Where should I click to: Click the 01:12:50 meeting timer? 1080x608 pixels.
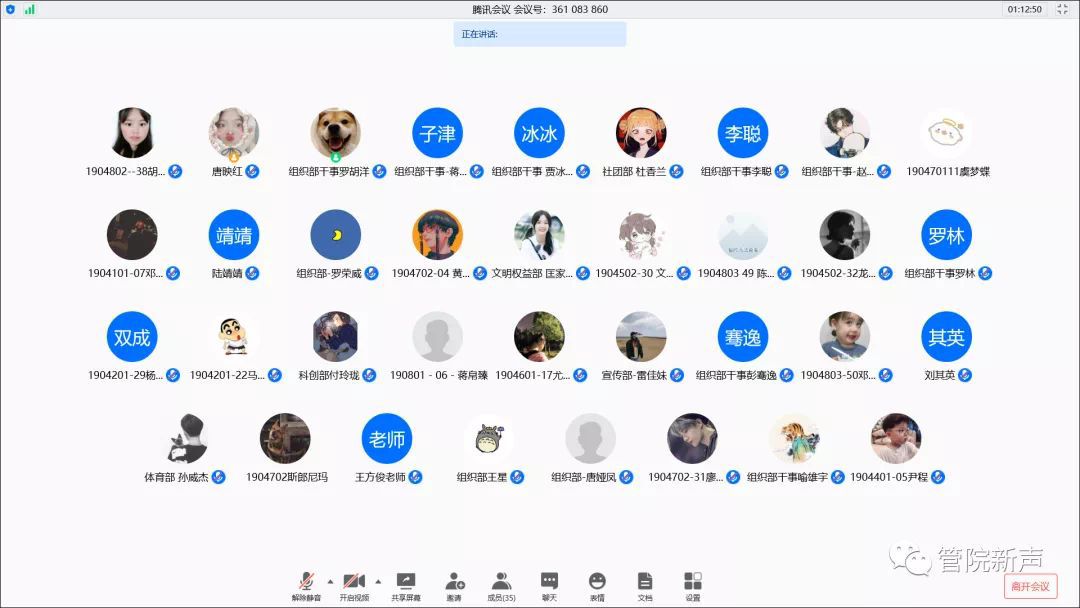point(1024,9)
